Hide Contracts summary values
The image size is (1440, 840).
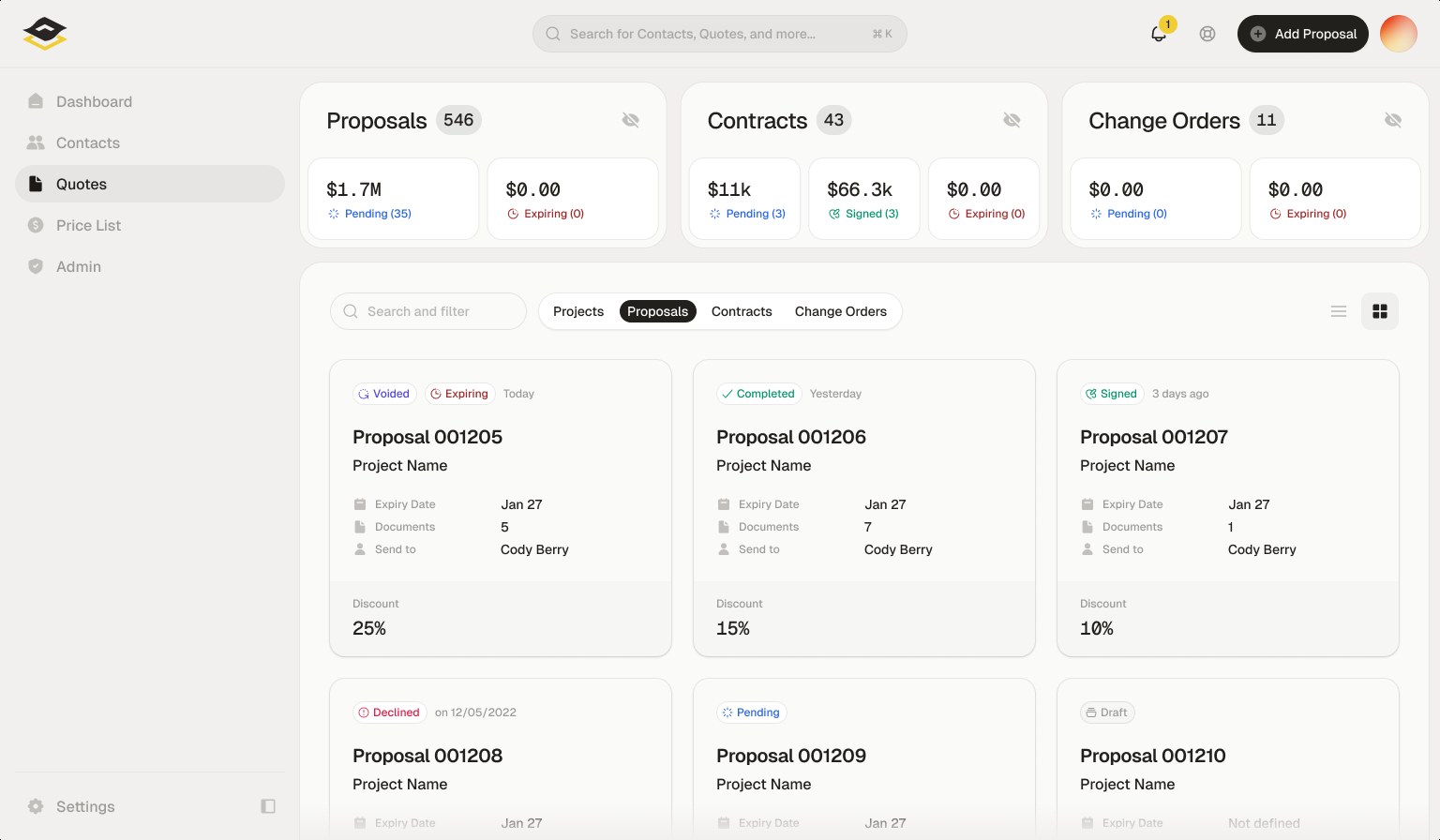[1012, 120]
